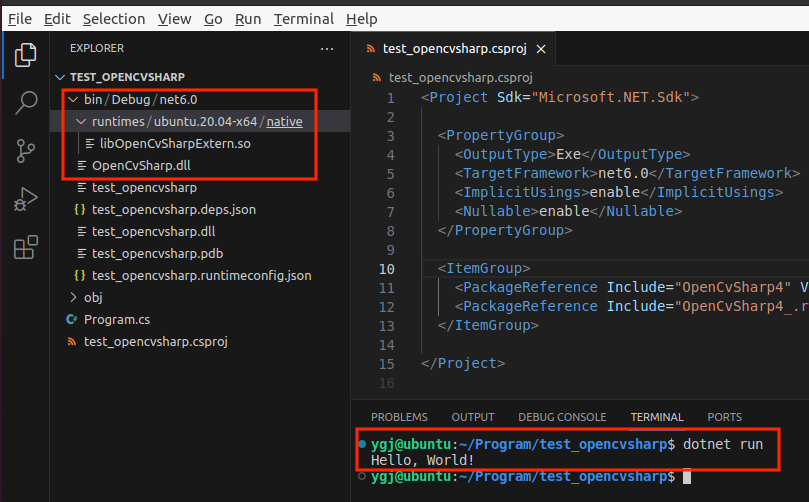The image size is (809, 502).
Task: Open the Run and Debug view icon
Action: click(x=25, y=199)
